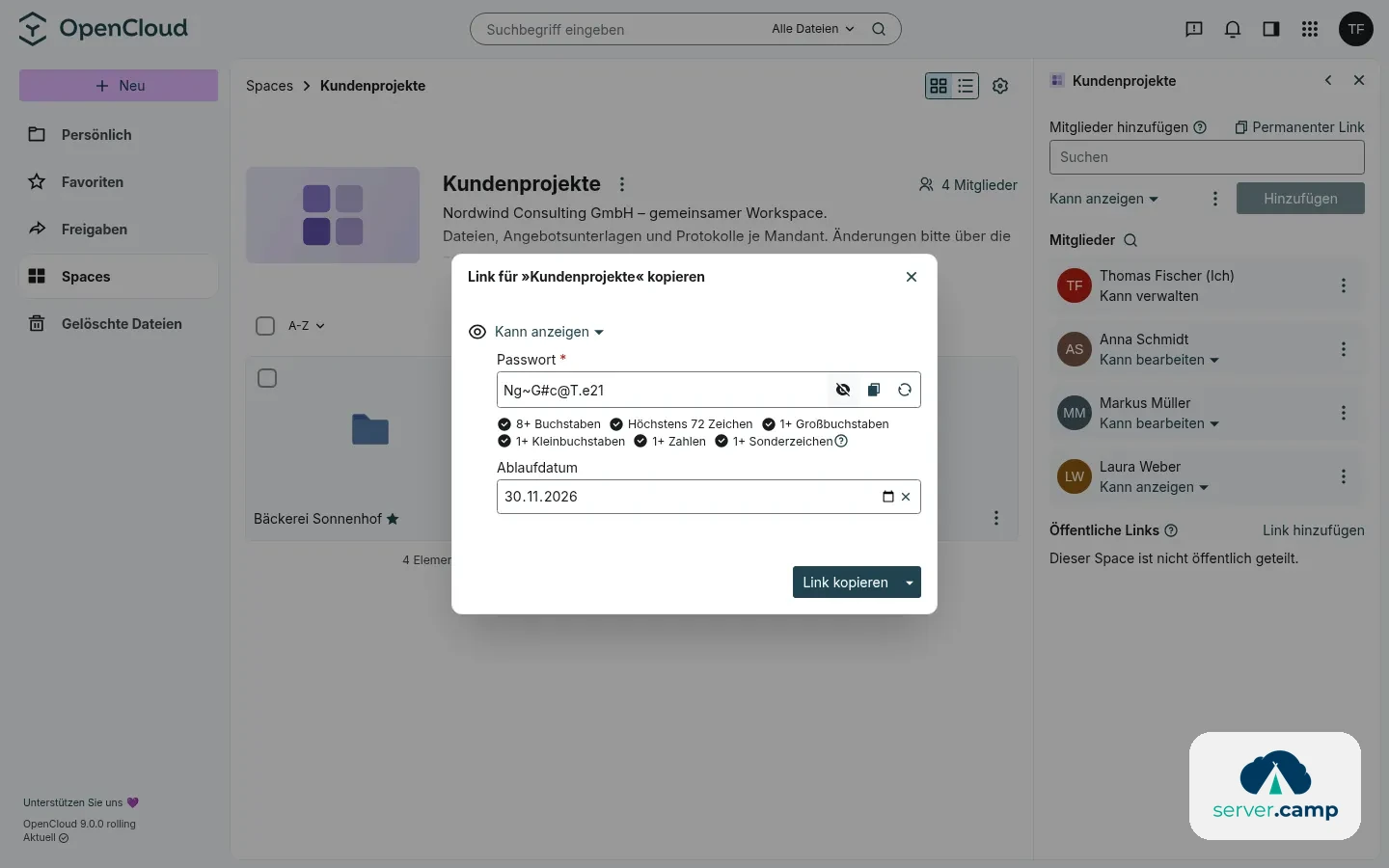Click the search magnifier icon
This screenshot has width=1389, height=868.
pos(879,29)
